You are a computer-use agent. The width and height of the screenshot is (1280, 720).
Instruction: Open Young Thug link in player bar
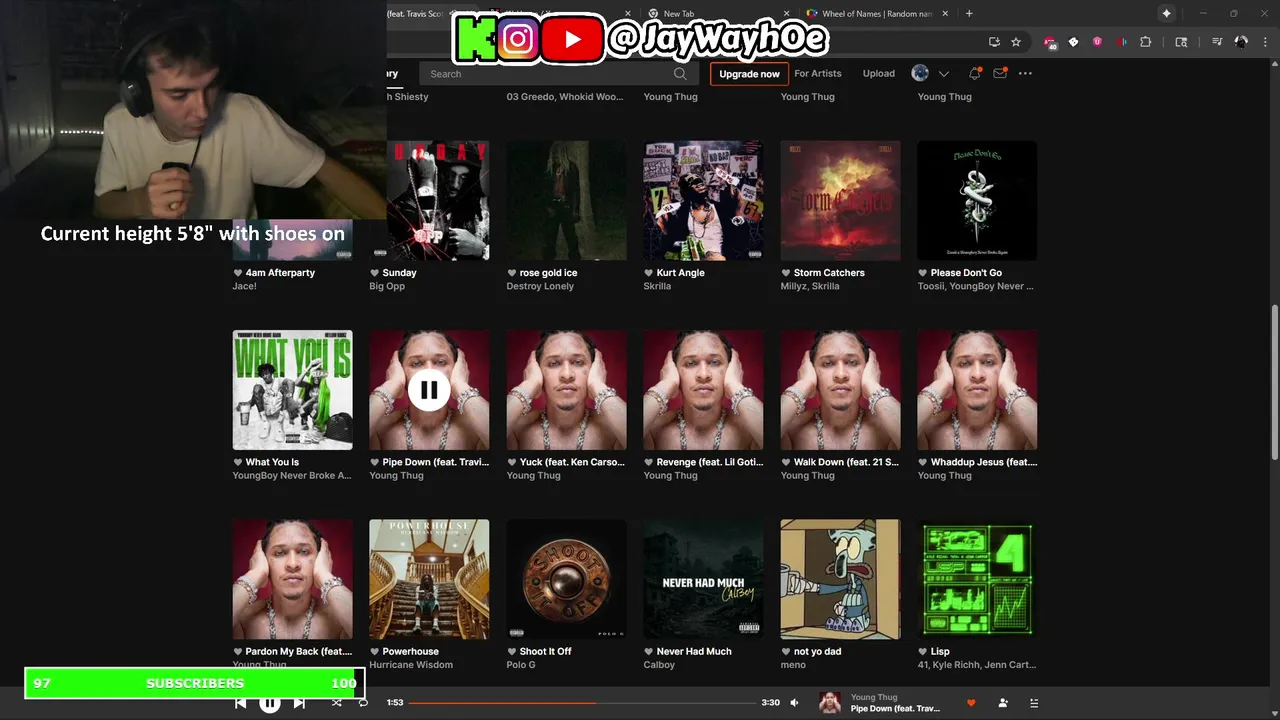[874, 697]
